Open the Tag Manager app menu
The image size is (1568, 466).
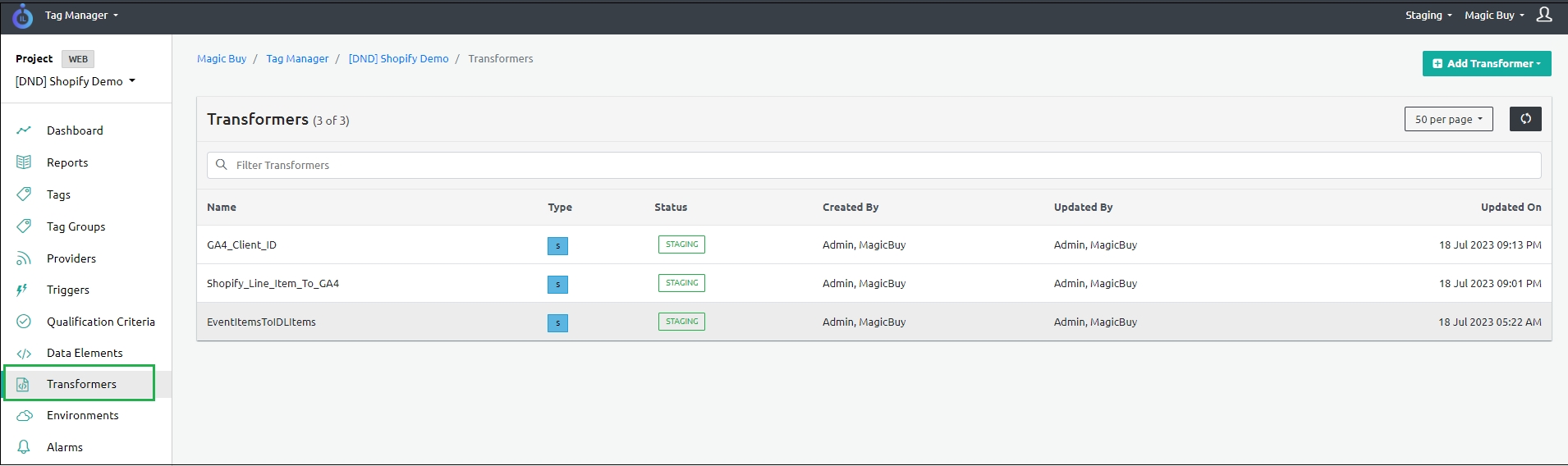point(81,15)
